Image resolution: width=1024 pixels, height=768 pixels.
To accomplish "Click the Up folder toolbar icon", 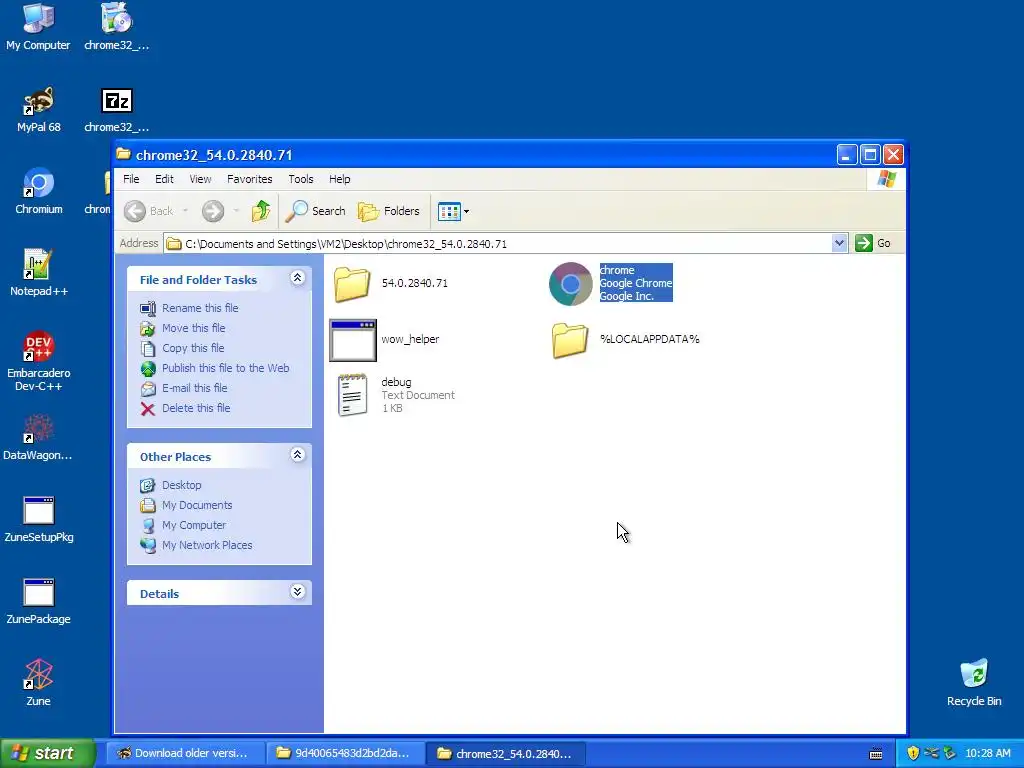I will [261, 211].
